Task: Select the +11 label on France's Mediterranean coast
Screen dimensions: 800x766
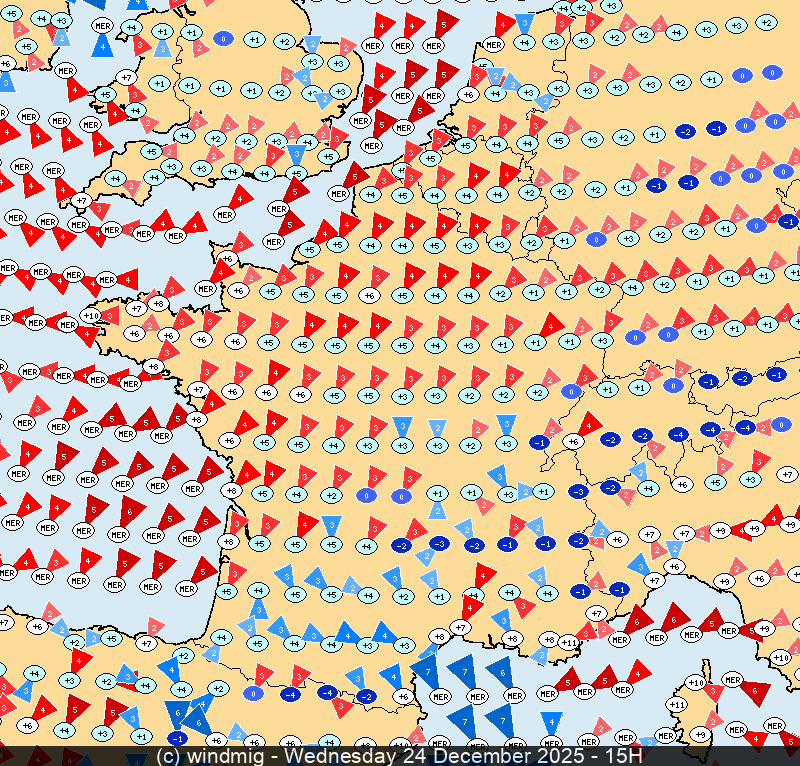Action: coord(569,642)
